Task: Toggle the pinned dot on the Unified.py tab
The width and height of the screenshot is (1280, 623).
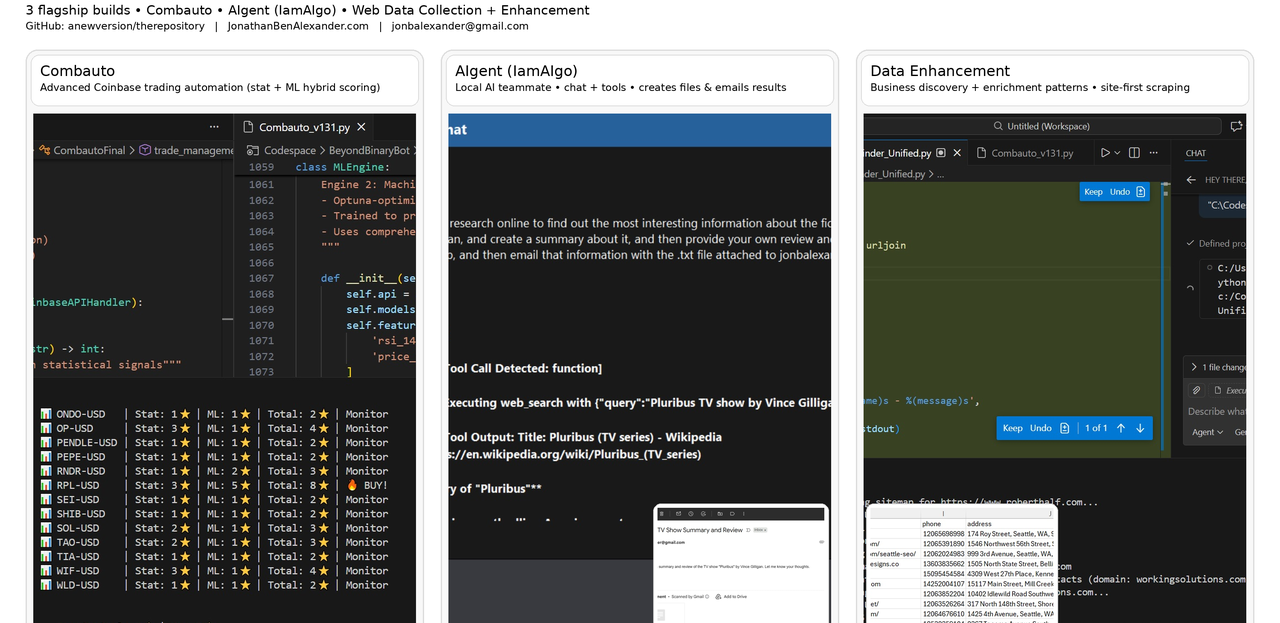Action: point(939,152)
